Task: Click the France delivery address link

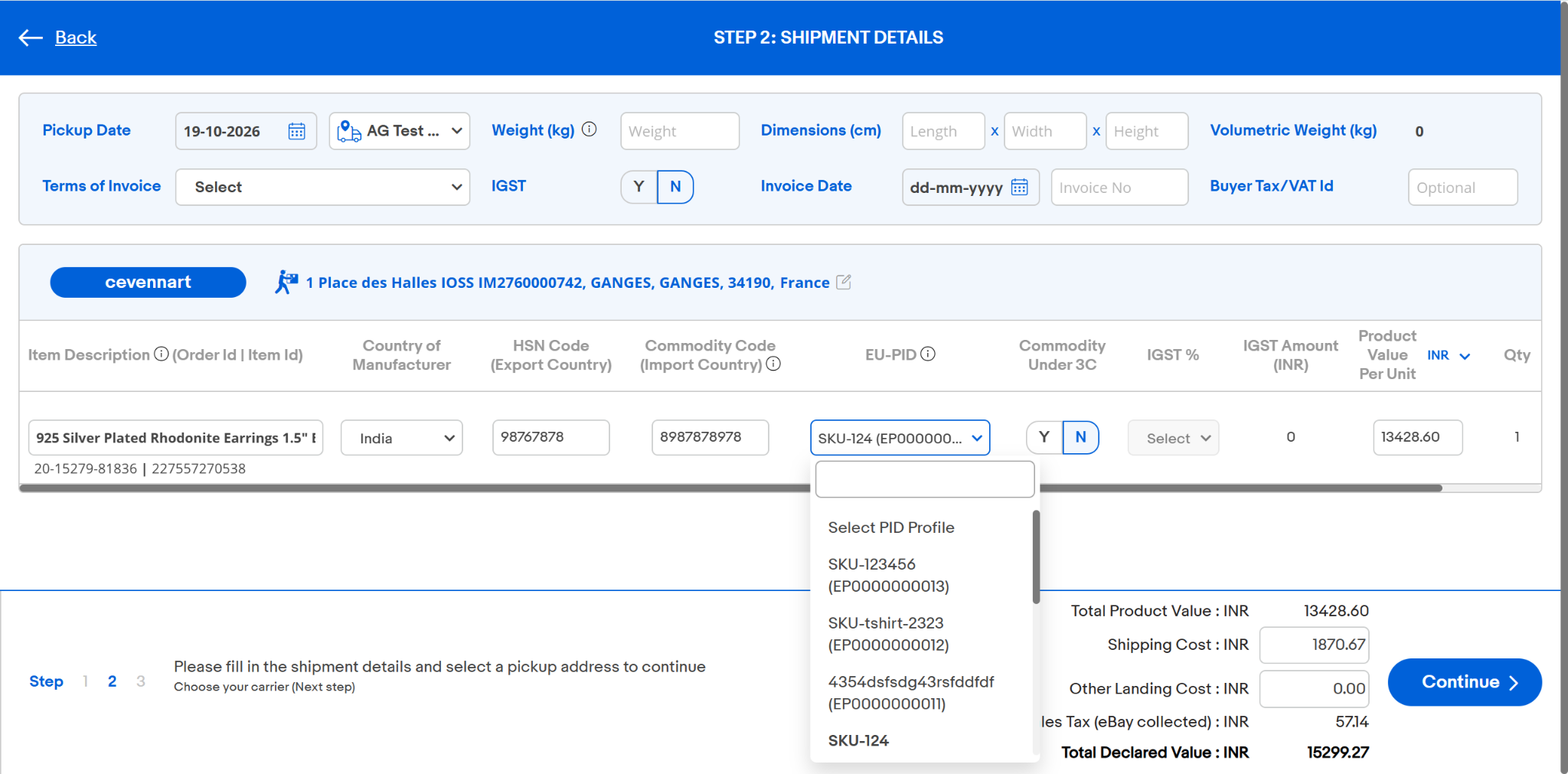Action: 567,282
